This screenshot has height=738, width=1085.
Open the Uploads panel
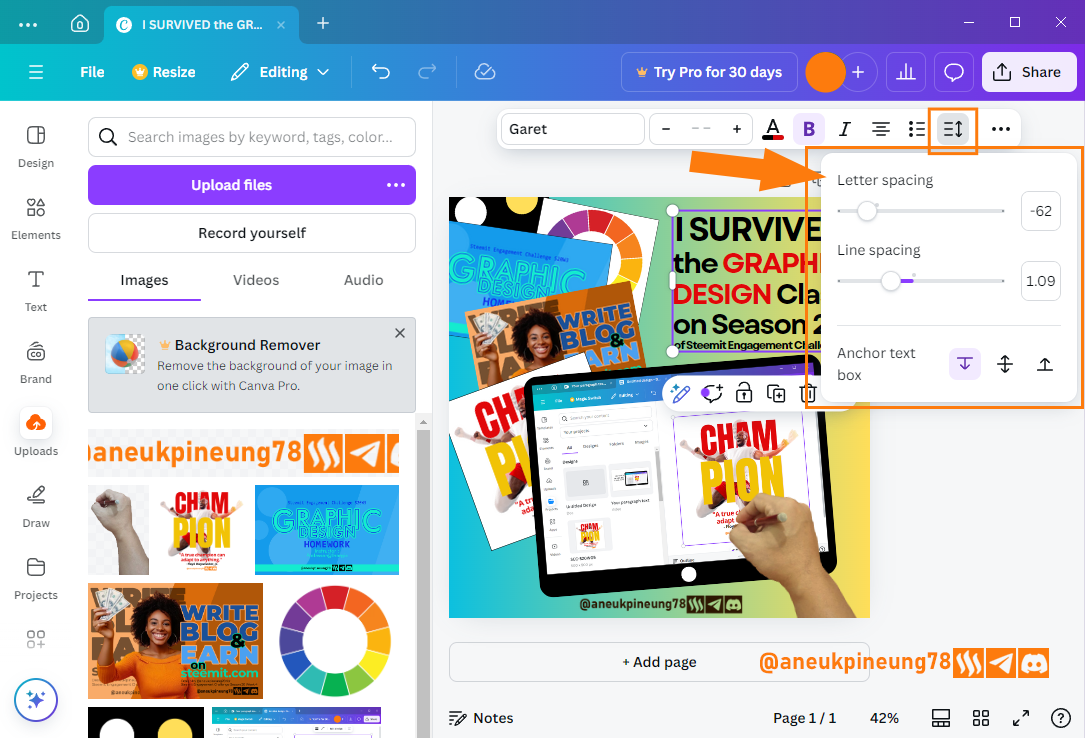coord(36,433)
